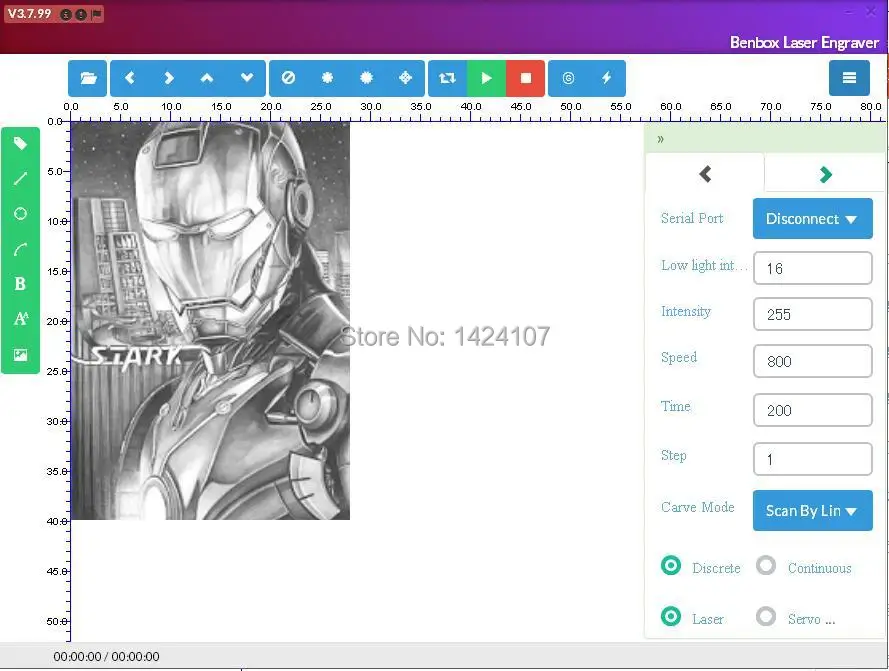Click the lightning bolt firmware icon
This screenshot has width=889, height=671.
[607, 78]
